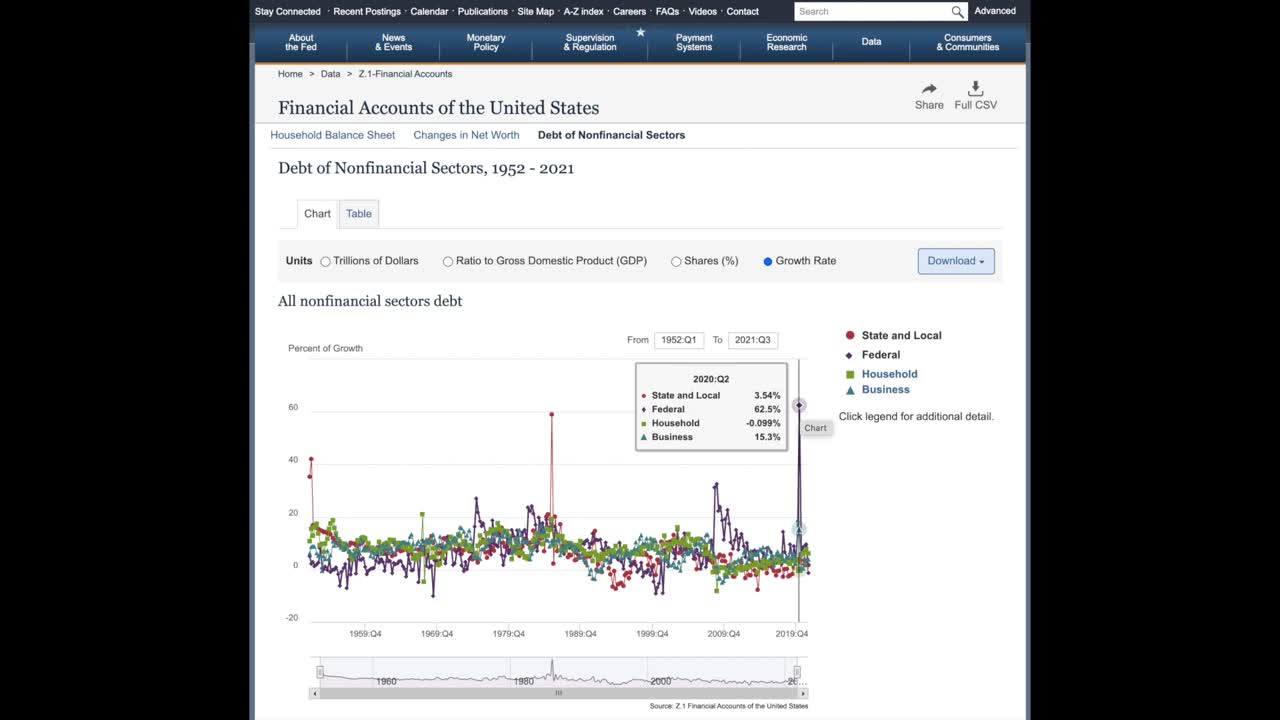This screenshot has width=1280, height=720.
Task: Open Recent Postings link
Action: pyautogui.click(x=367, y=12)
